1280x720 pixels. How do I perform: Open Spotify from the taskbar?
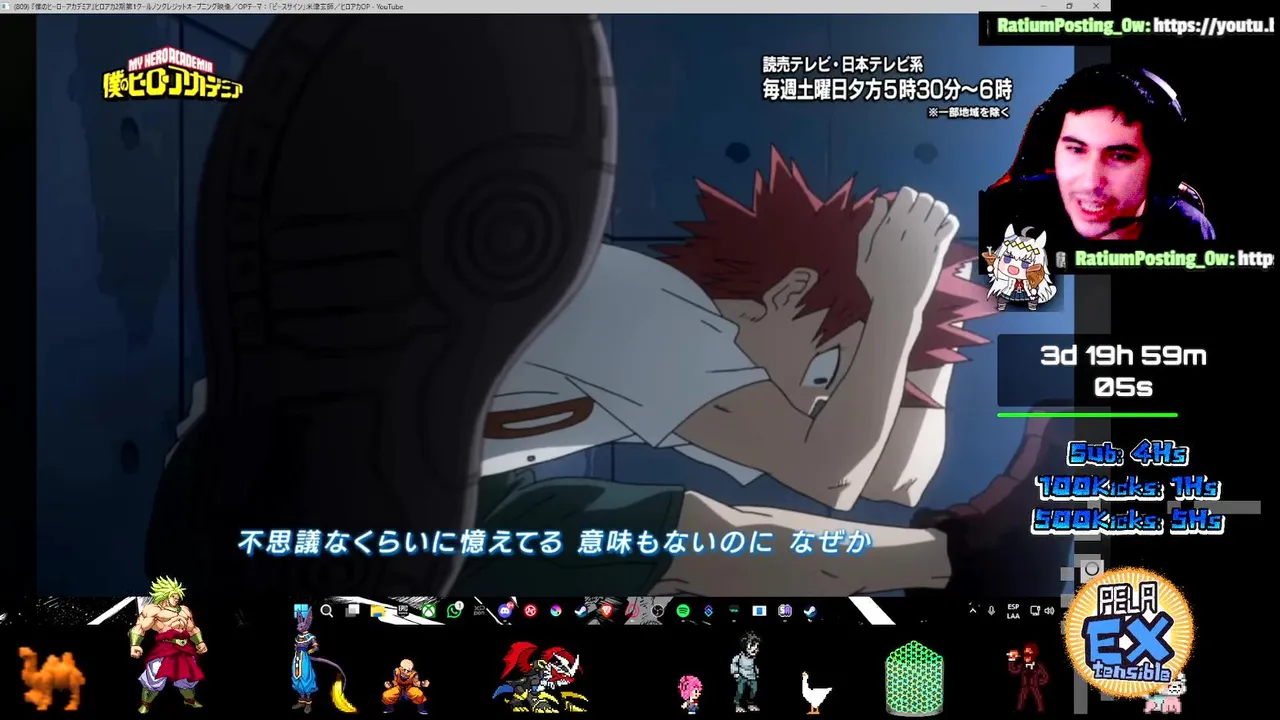(x=683, y=611)
